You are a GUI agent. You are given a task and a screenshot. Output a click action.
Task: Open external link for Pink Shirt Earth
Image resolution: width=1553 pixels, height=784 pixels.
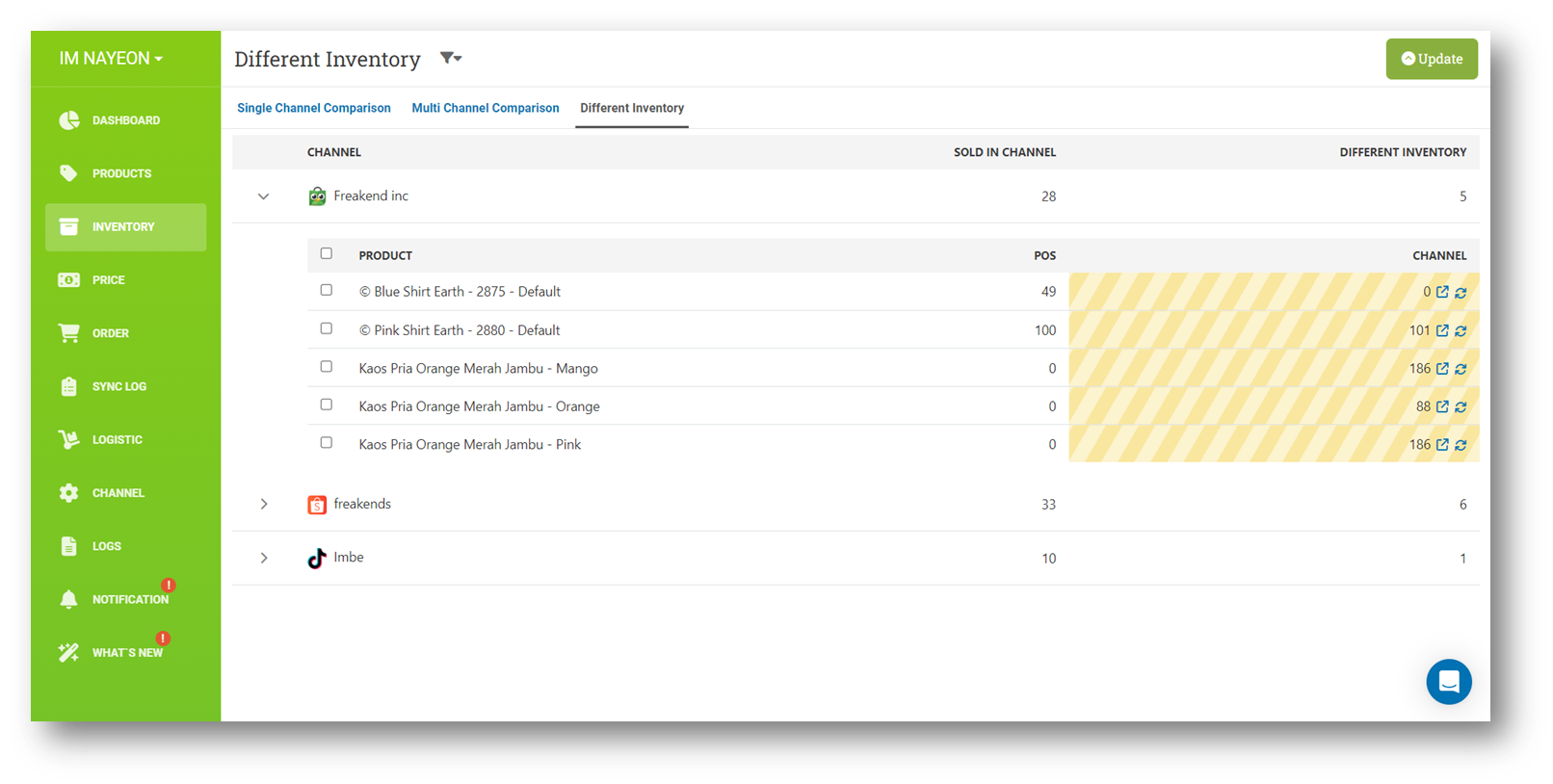click(x=1442, y=330)
